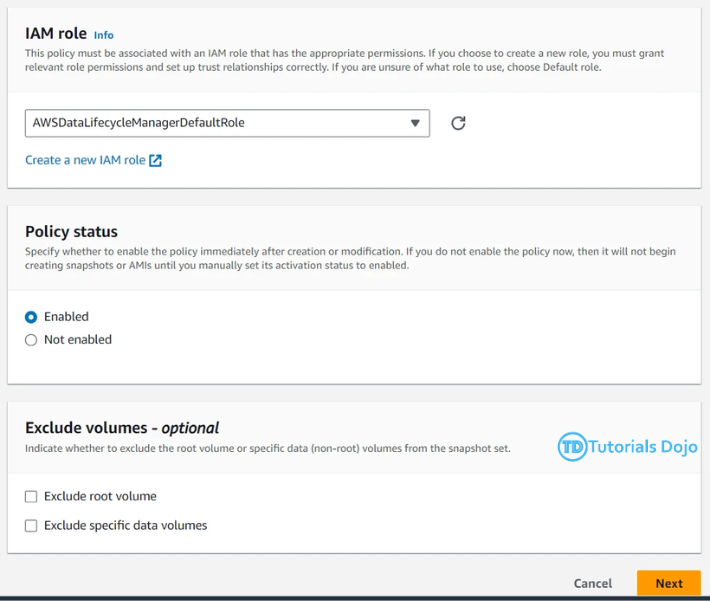The image size is (710, 601).
Task: Click the Exclude volumes - optional heading
Action: coord(122,428)
